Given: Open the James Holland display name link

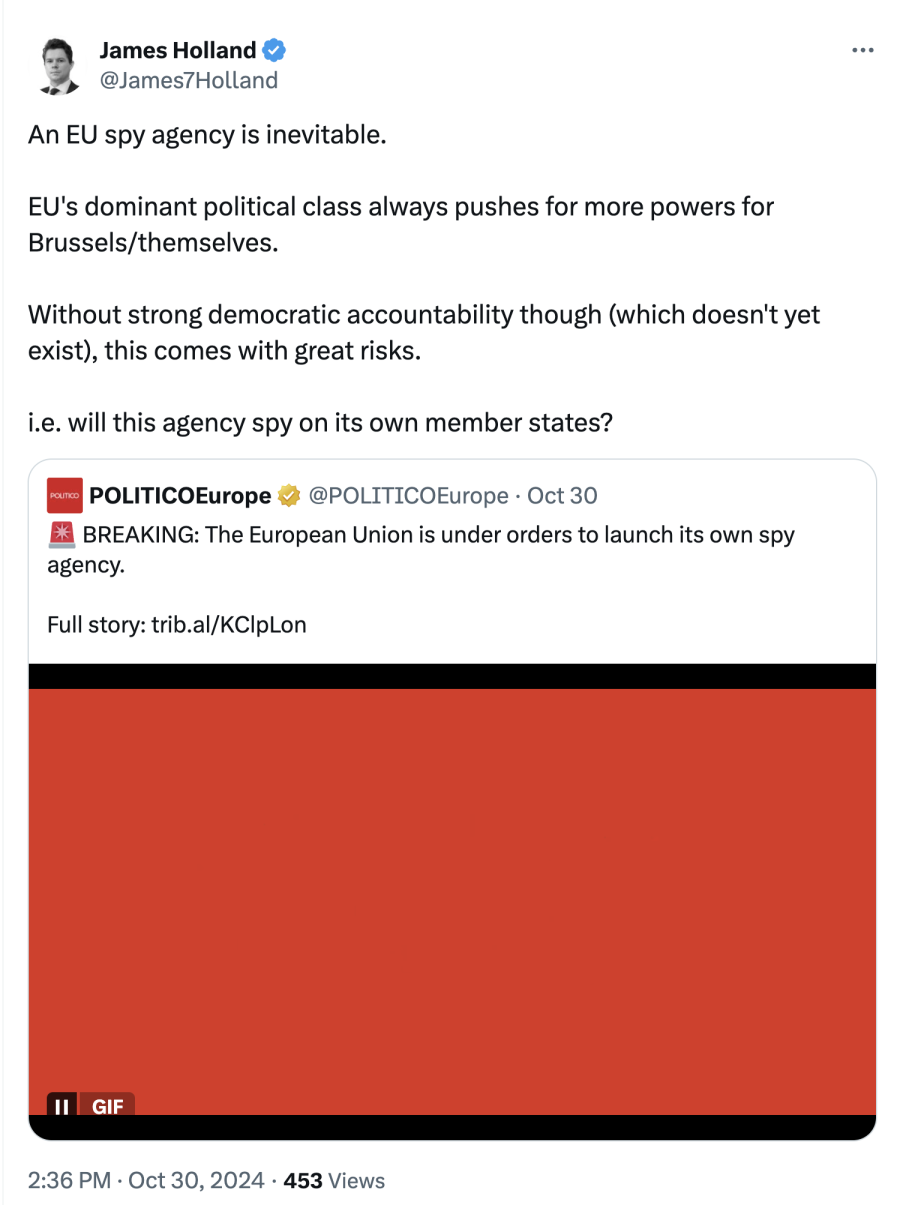Looking at the screenshot, I should pos(177,50).
